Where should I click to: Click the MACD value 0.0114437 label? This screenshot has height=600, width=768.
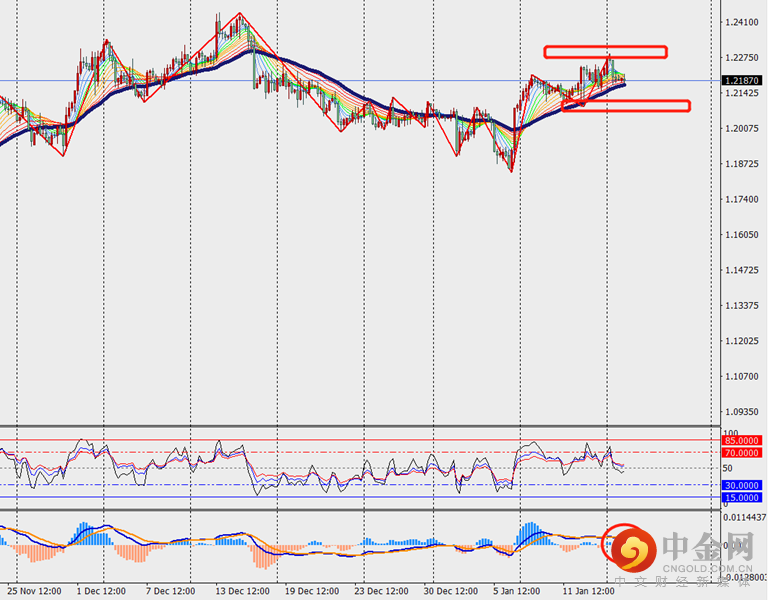[x=743, y=517]
